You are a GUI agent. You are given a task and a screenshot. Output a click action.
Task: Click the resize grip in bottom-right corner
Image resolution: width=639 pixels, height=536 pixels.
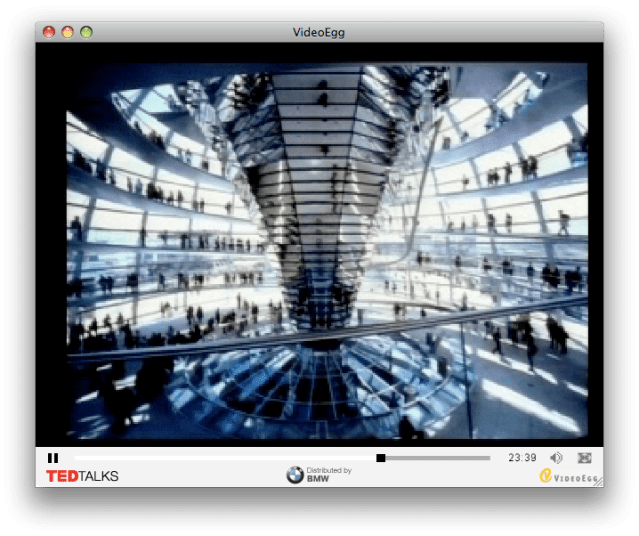(598, 481)
